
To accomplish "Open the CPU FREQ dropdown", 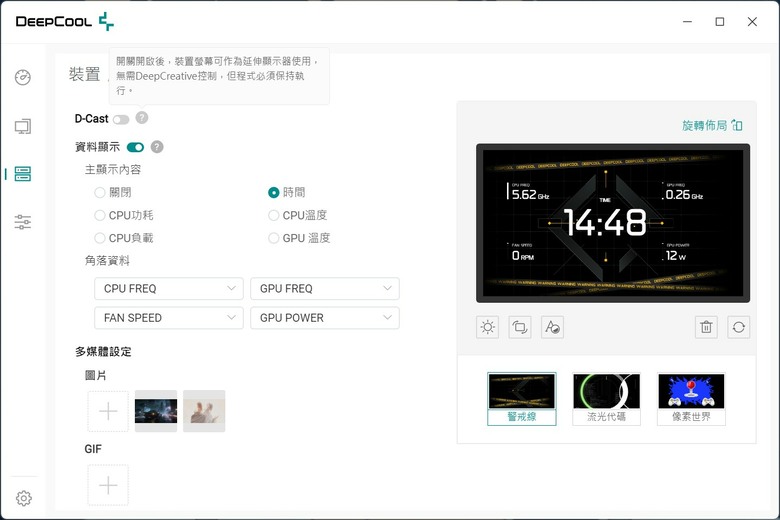I will click(169, 289).
